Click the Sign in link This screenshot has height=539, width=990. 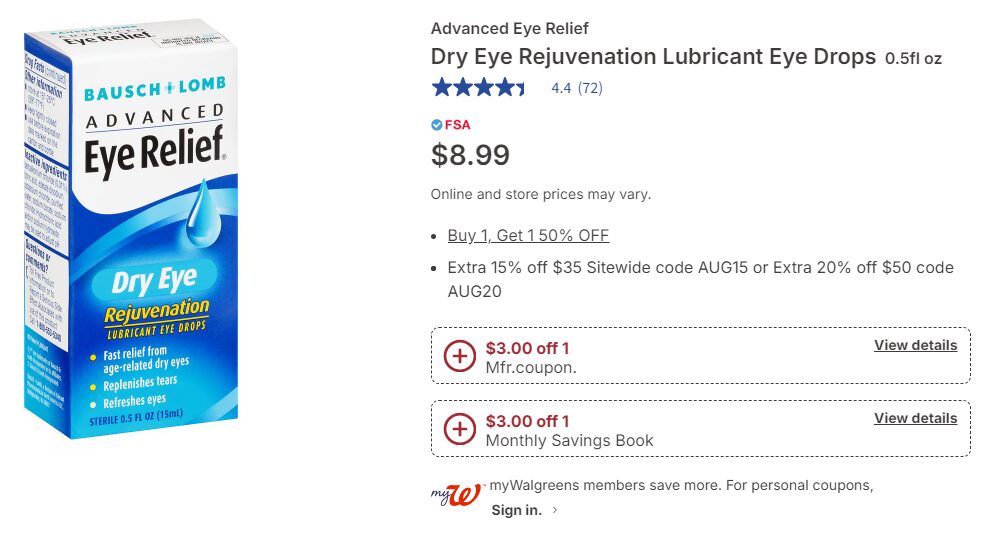516,511
